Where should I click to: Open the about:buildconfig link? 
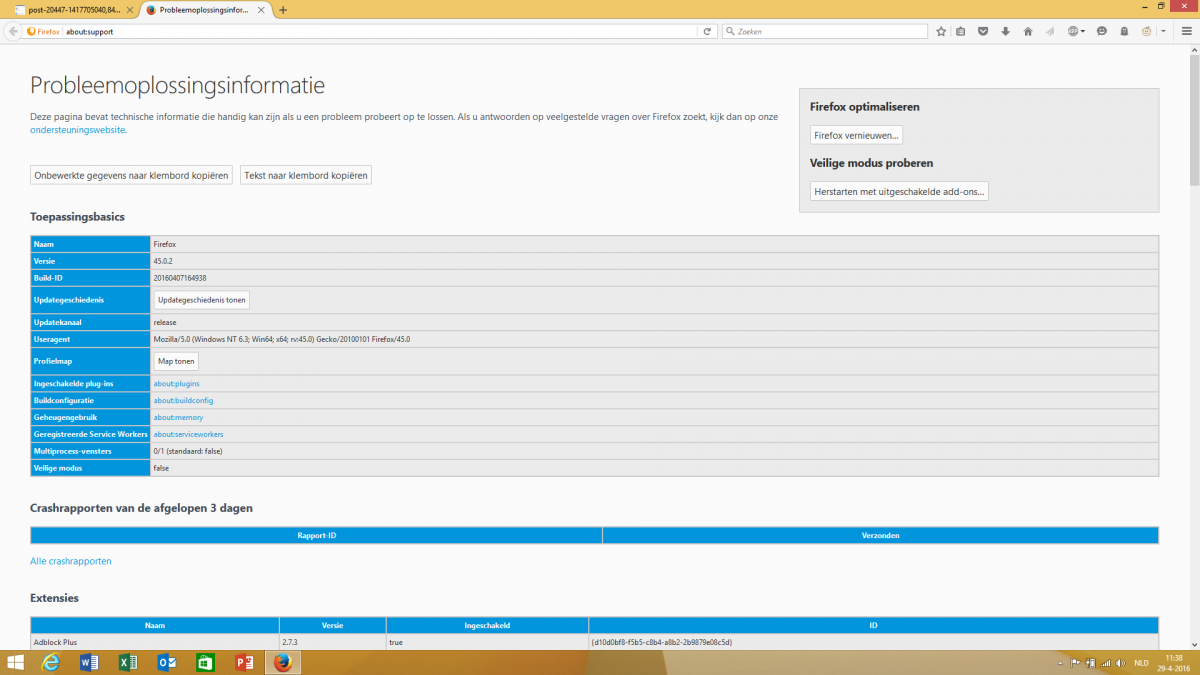[183, 400]
